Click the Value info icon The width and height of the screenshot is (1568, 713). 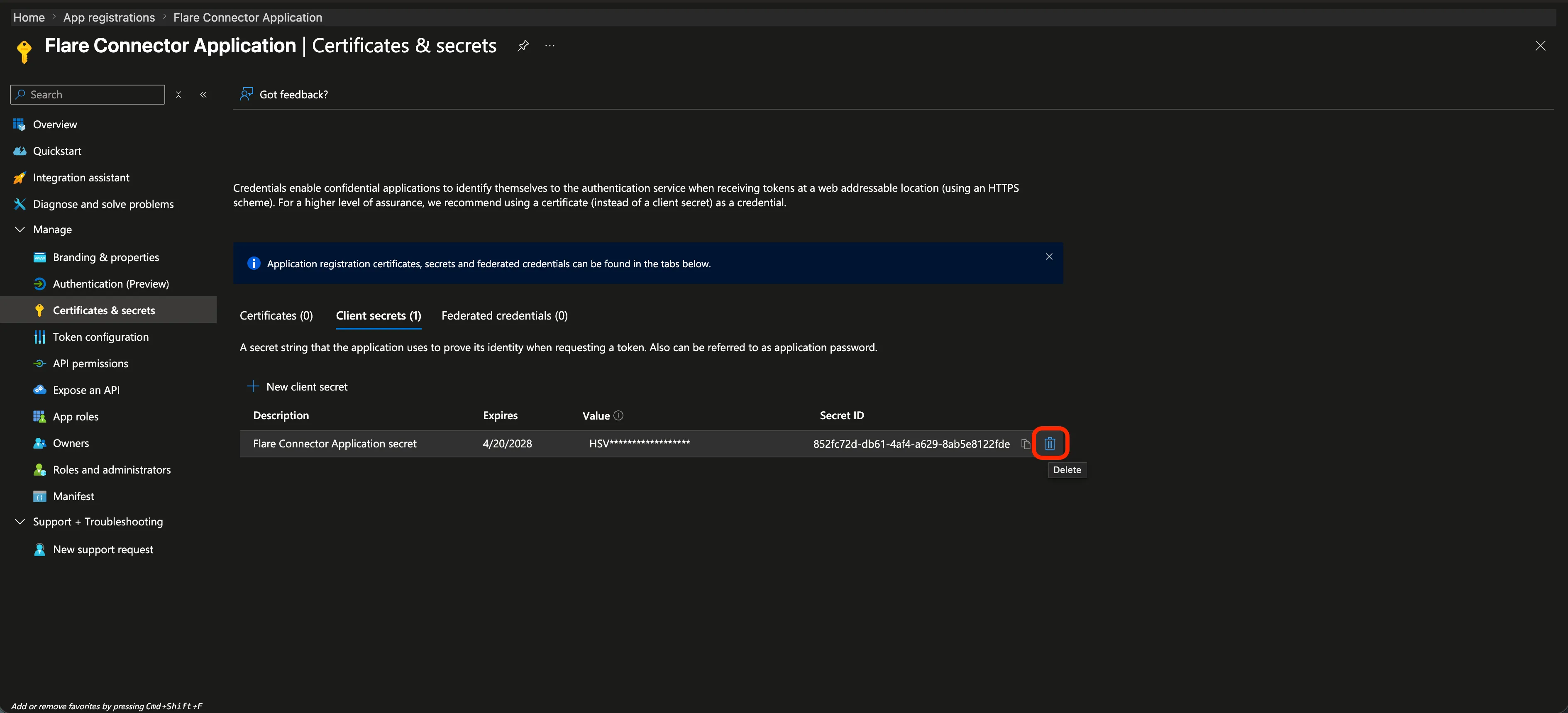(618, 415)
